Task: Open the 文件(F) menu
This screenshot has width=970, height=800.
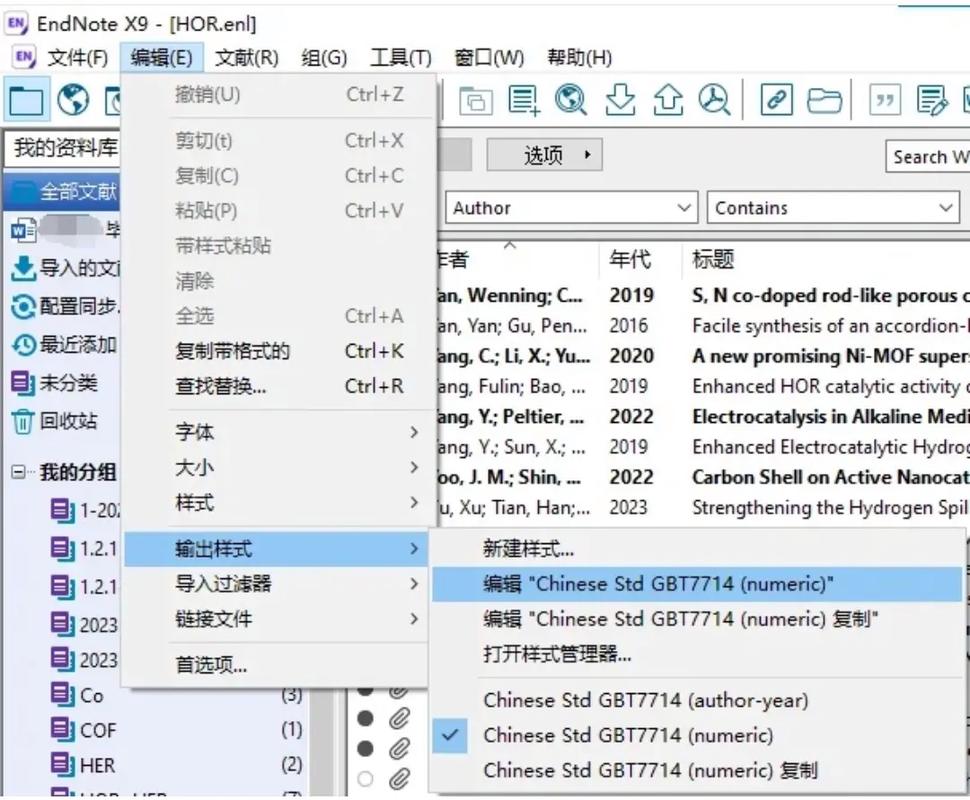Action: coord(78,58)
